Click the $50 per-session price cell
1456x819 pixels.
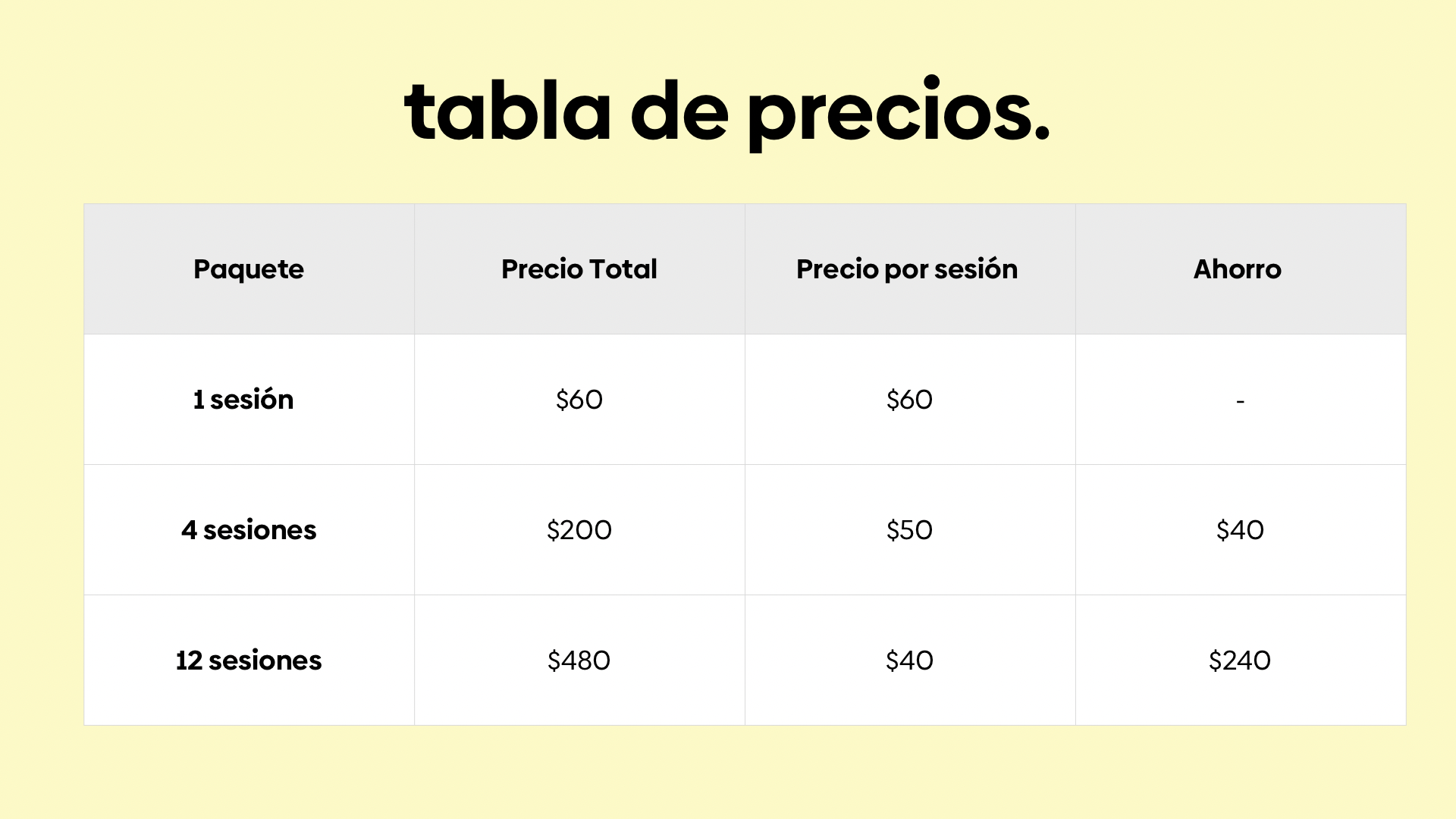tap(910, 530)
